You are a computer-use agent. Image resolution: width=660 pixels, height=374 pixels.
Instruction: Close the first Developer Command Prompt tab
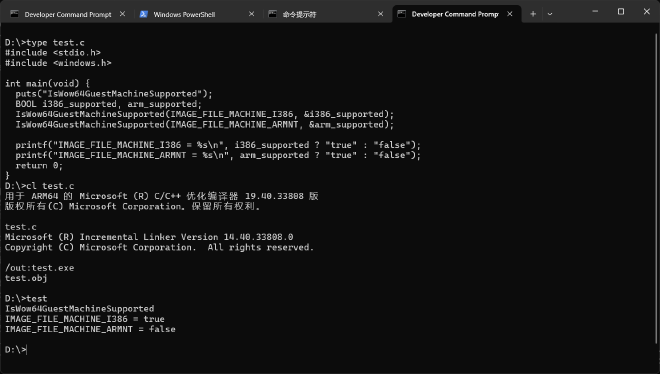pyautogui.click(x=122, y=14)
